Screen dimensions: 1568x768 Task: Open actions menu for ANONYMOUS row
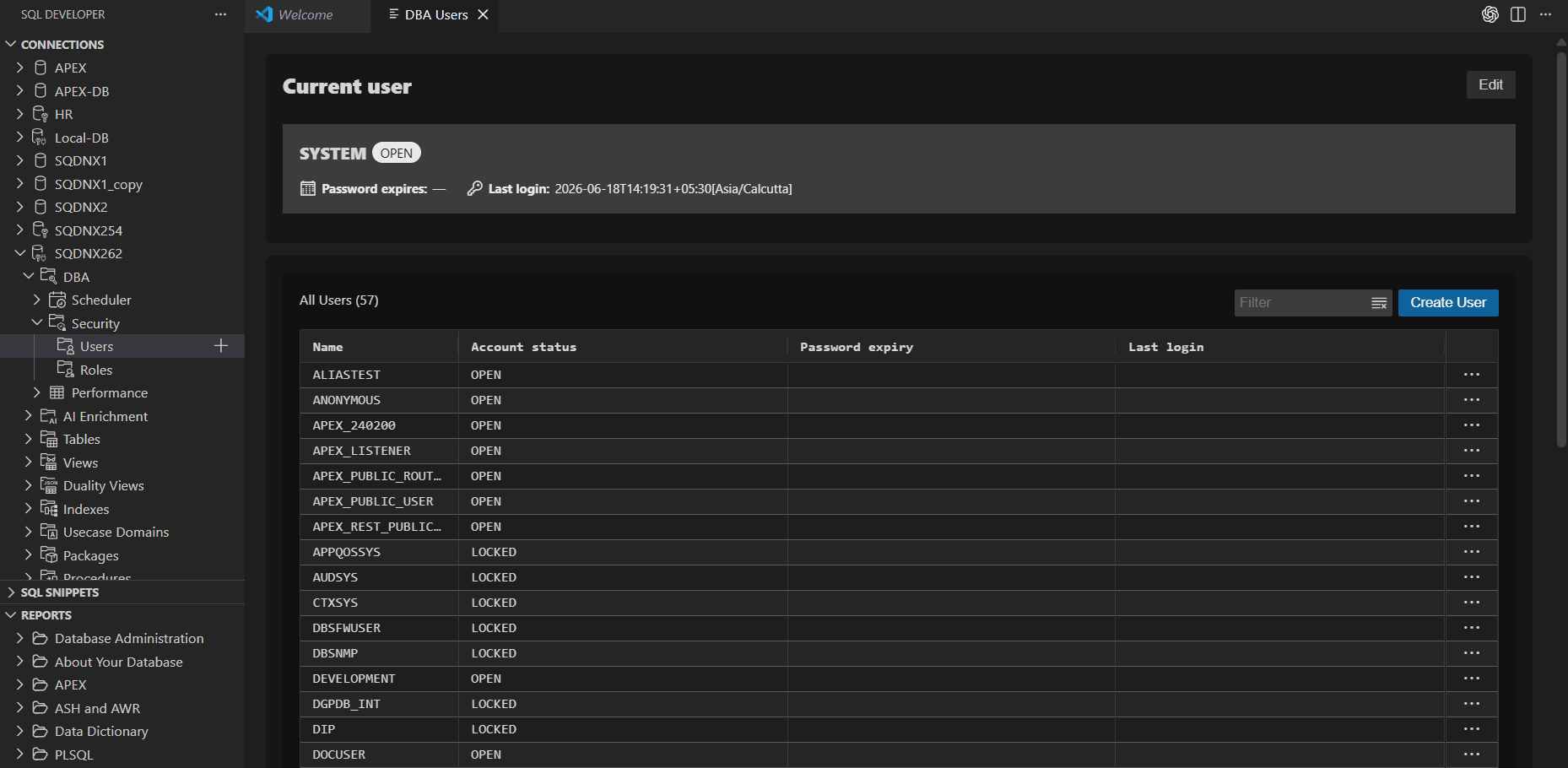pyautogui.click(x=1472, y=400)
